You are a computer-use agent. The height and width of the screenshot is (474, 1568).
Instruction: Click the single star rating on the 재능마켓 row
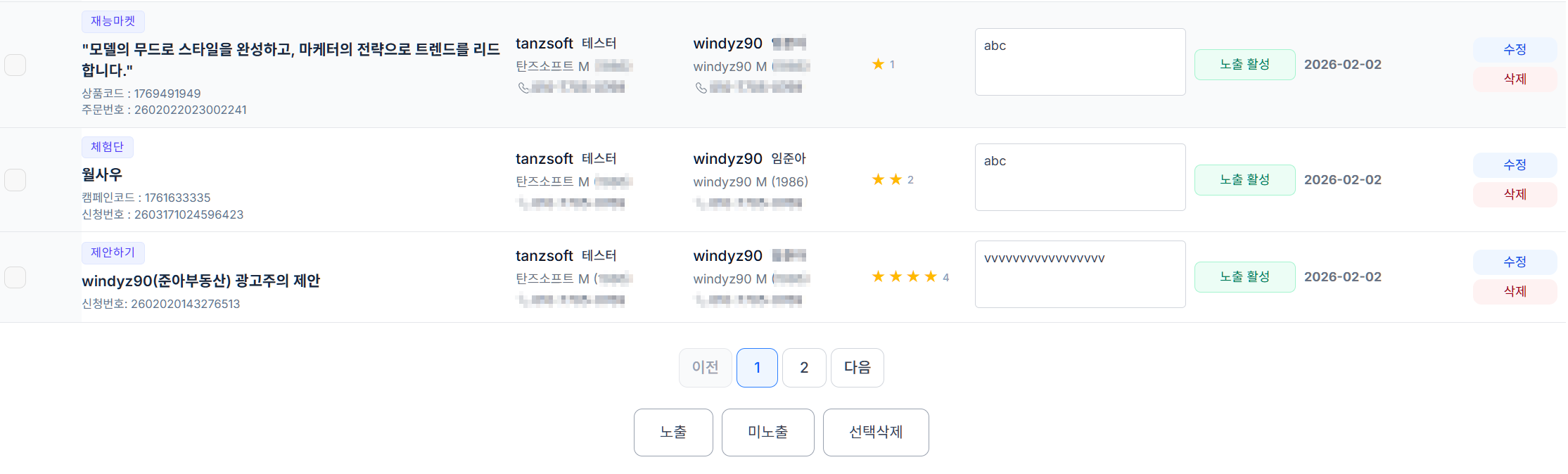click(x=878, y=63)
